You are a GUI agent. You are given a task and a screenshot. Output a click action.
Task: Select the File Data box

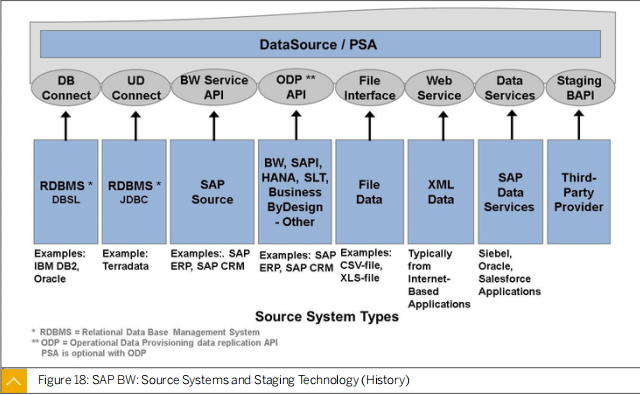pyautogui.click(x=369, y=192)
